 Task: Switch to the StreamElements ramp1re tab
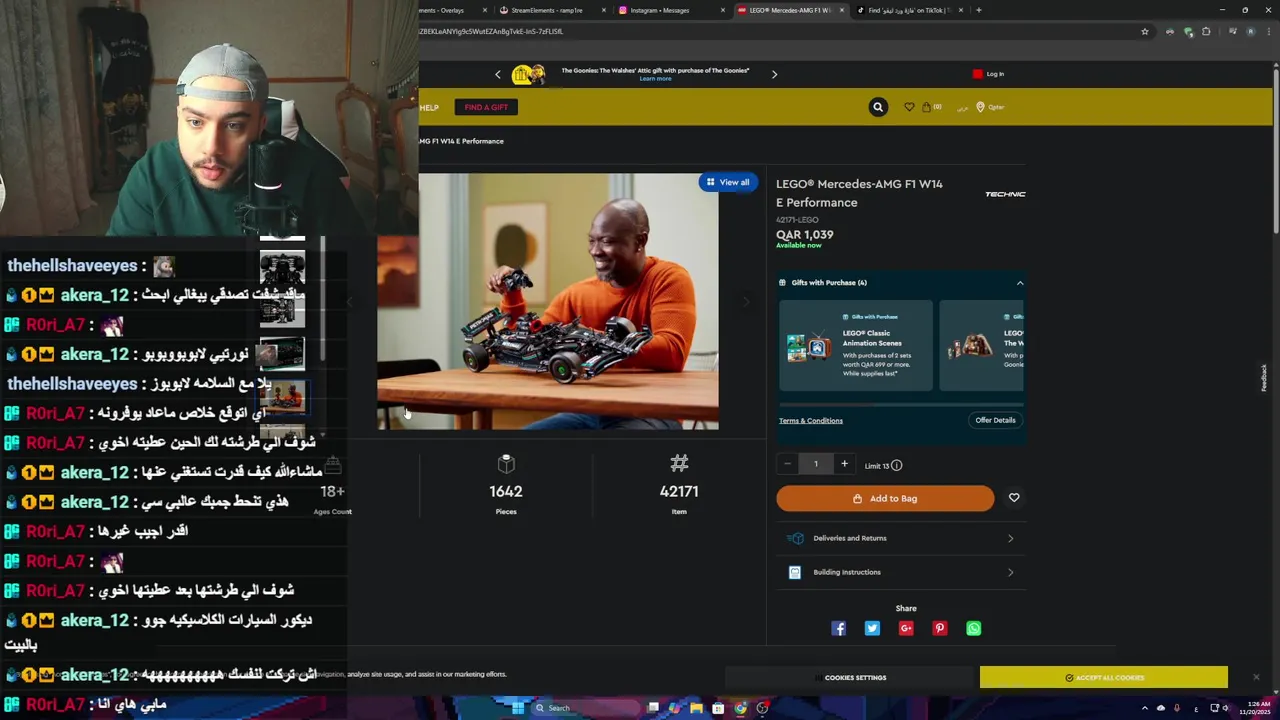click(553, 10)
